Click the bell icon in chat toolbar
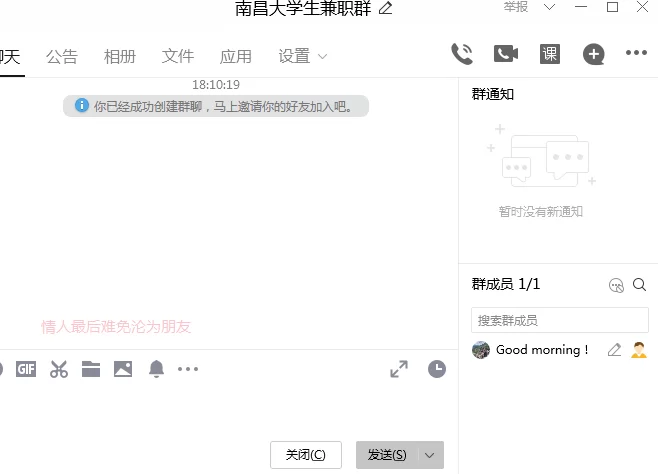The height and width of the screenshot is (474, 658). (x=156, y=369)
